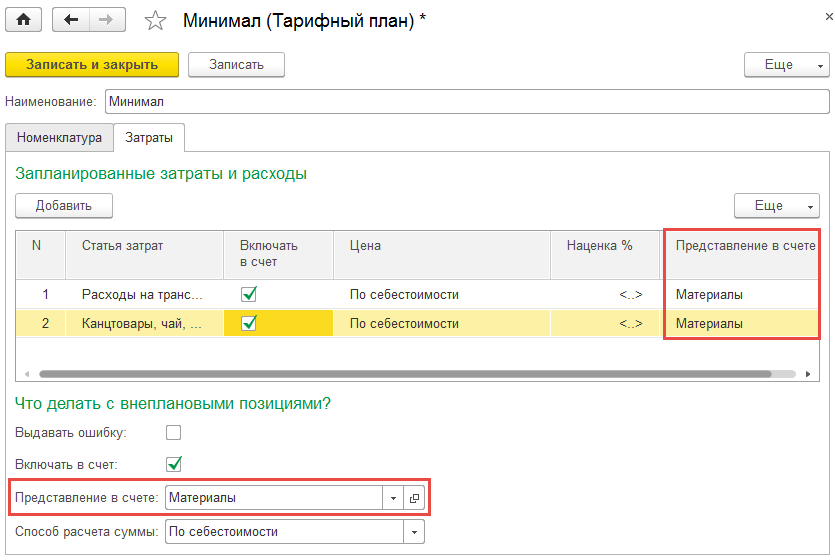Select the Затраты tab

(148, 138)
